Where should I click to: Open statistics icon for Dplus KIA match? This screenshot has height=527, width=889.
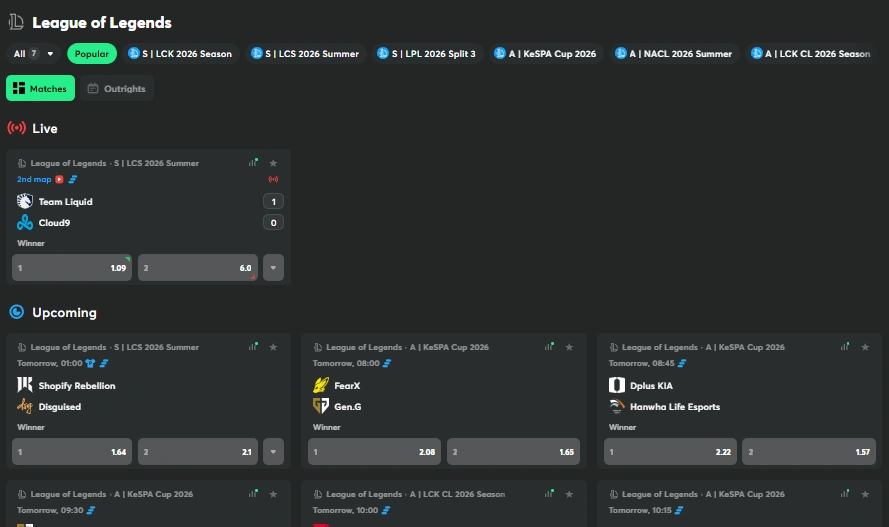pos(845,347)
